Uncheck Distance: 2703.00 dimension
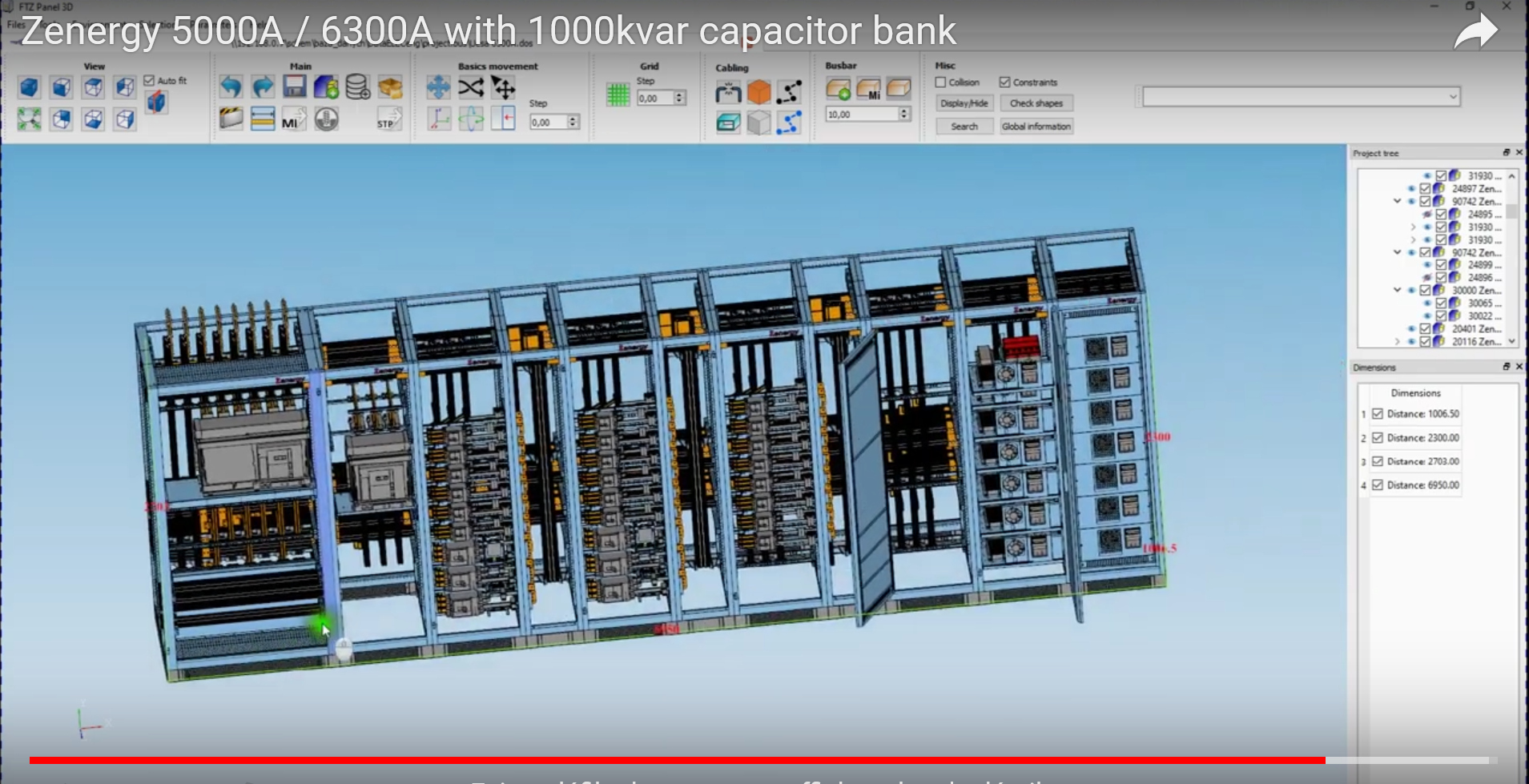Screen dimensions: 1529x784 pos(1378,461)
